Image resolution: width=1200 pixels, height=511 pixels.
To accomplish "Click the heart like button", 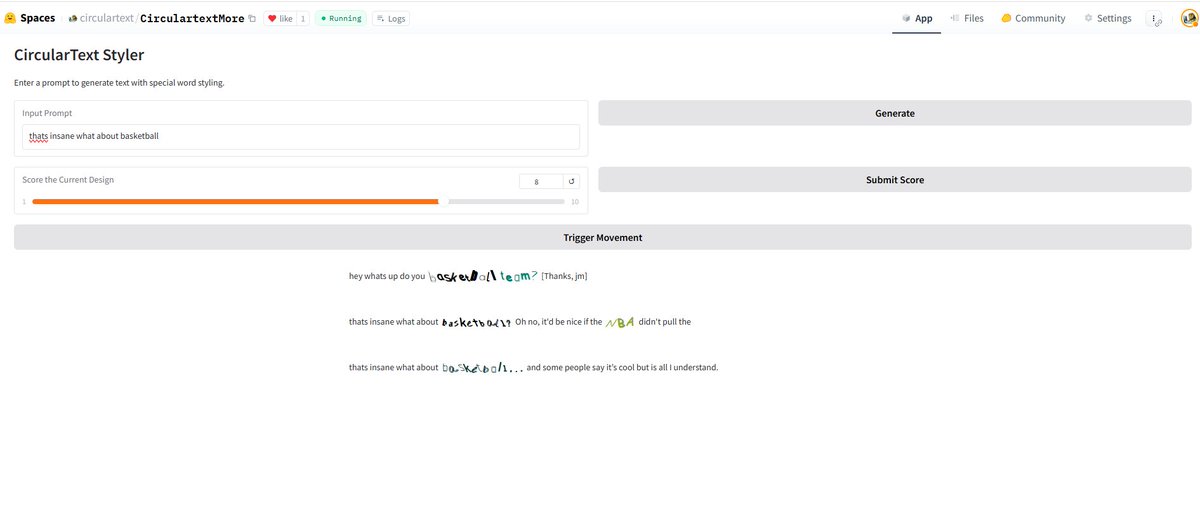I will pyautogui.click(x=279, y=18).
